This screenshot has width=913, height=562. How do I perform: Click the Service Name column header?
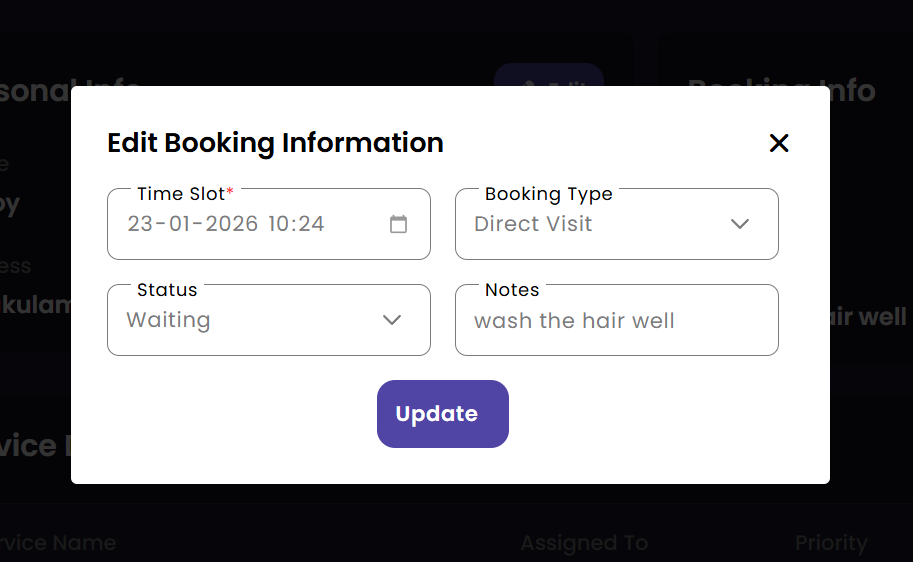(x=58, y=543)
